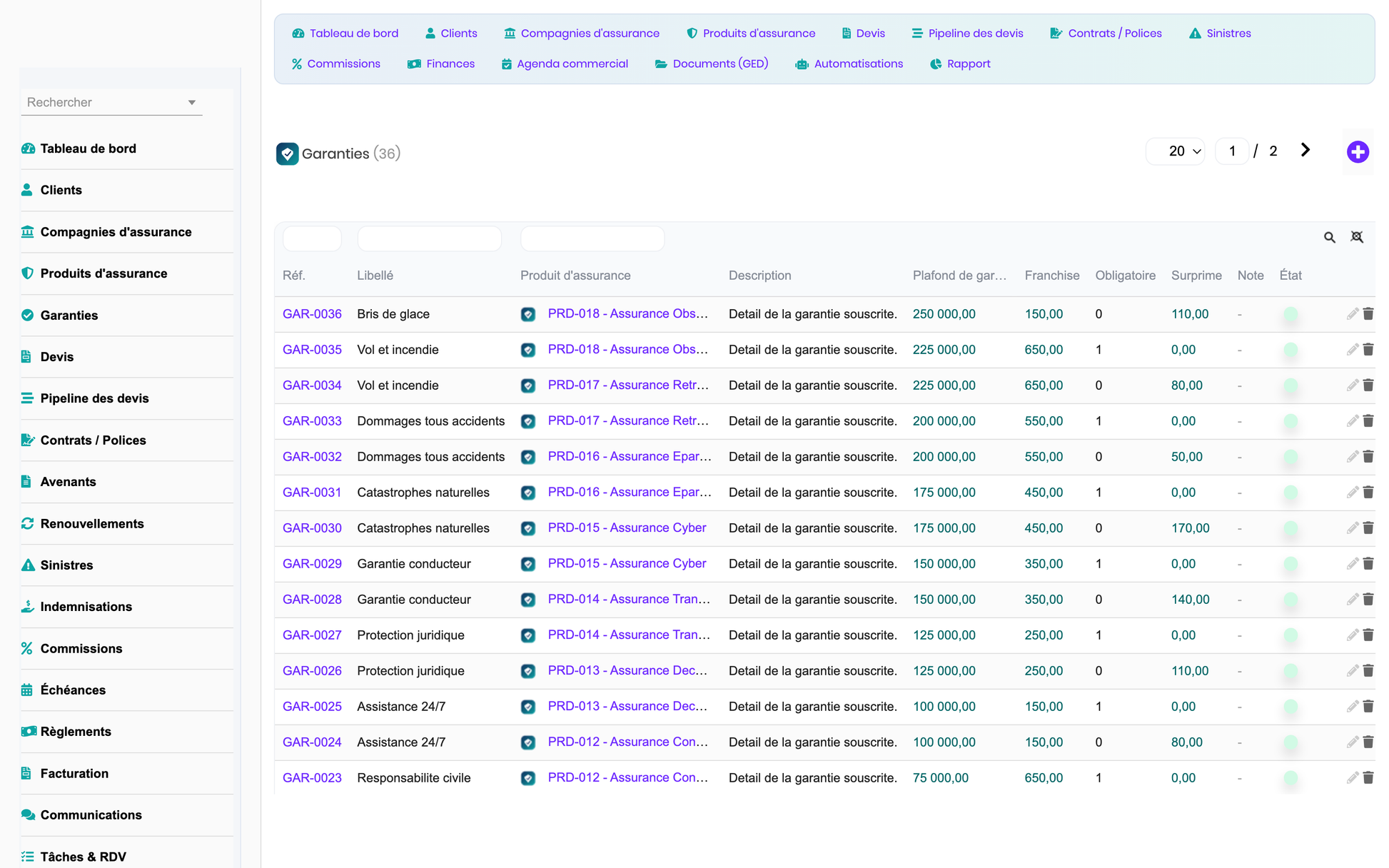Click the 170,00 surprime value

(1190, 528)
